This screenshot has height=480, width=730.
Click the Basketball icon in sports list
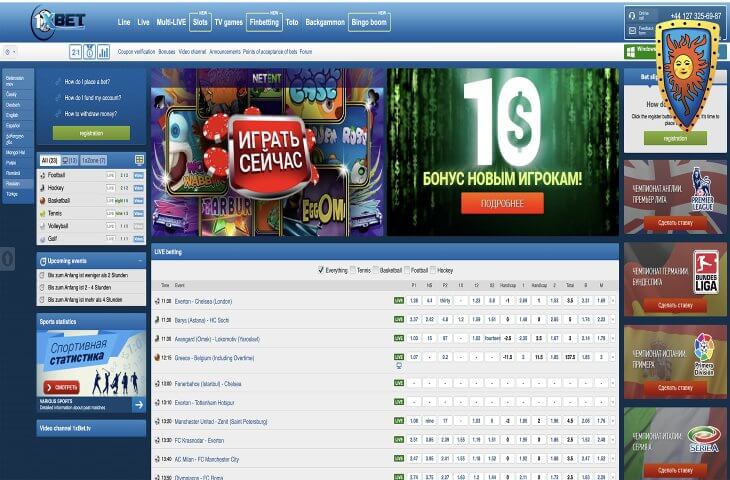(43, 201)
